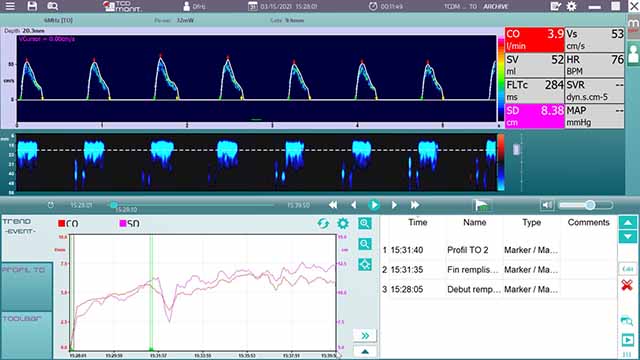Viewport: 640px width, 360px height.
Task: Click the Comments column header
Action: tap(588, 222)
